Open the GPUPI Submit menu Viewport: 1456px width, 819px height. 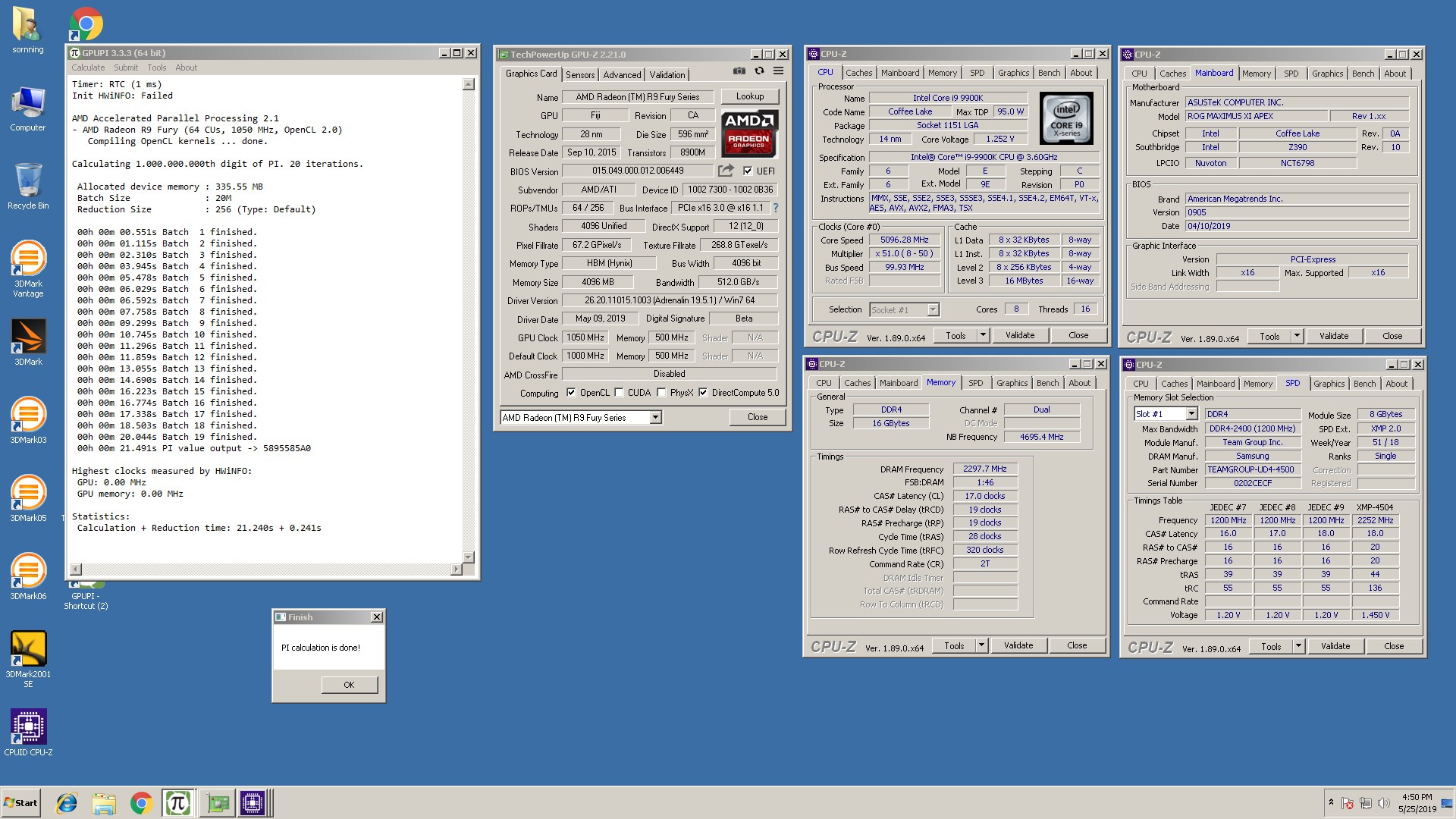point(126,67)
